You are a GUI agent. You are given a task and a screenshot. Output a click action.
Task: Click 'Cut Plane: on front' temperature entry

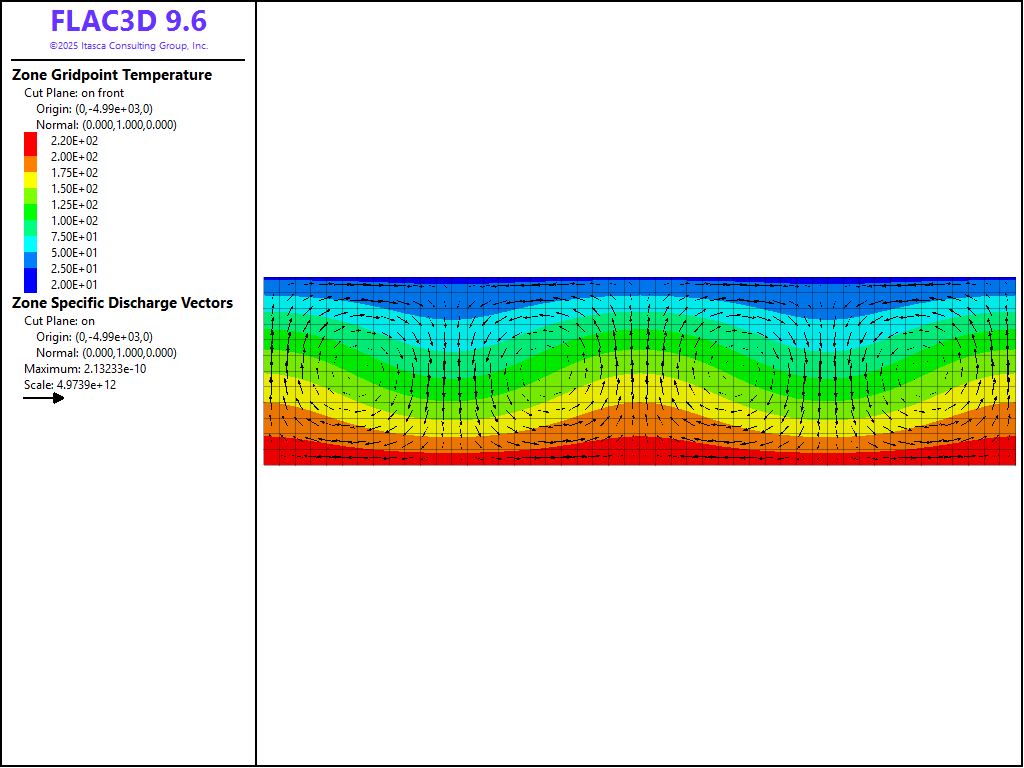coord(74,93)
